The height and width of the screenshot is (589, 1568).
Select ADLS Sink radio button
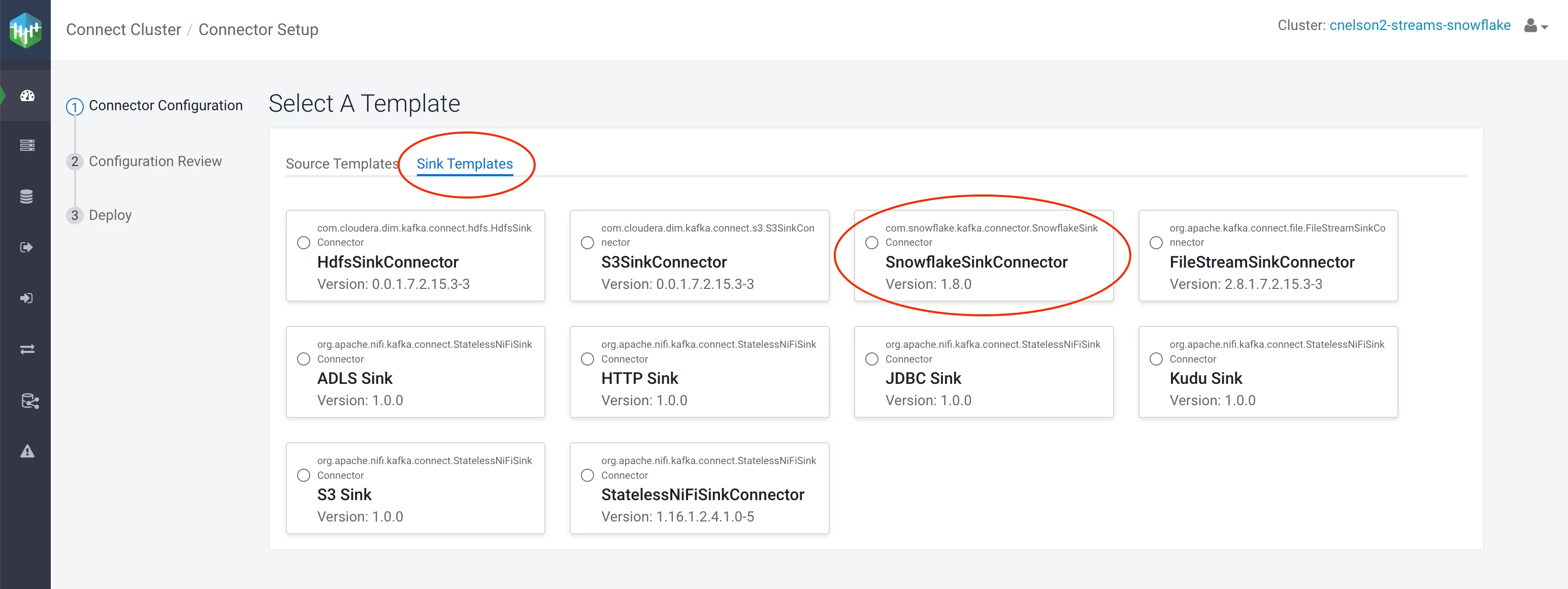[x=303, y=359]
